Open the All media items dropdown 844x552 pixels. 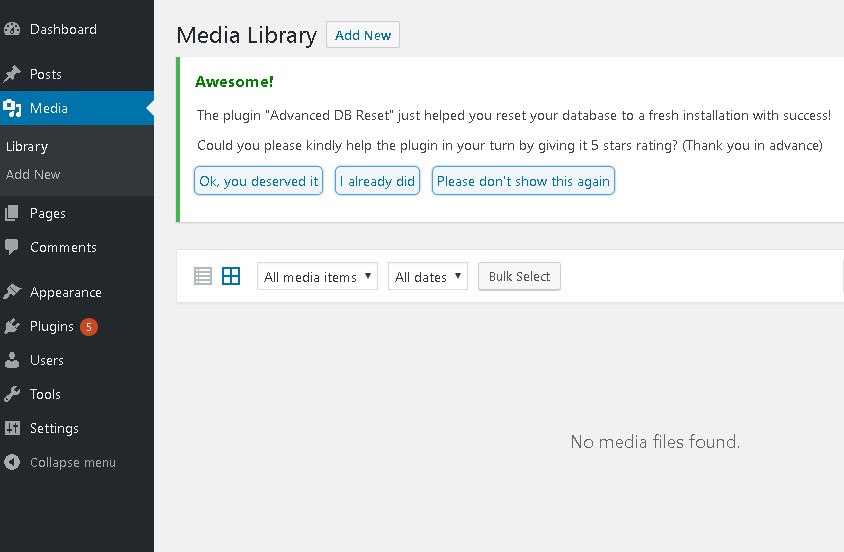tap(317, 277)
